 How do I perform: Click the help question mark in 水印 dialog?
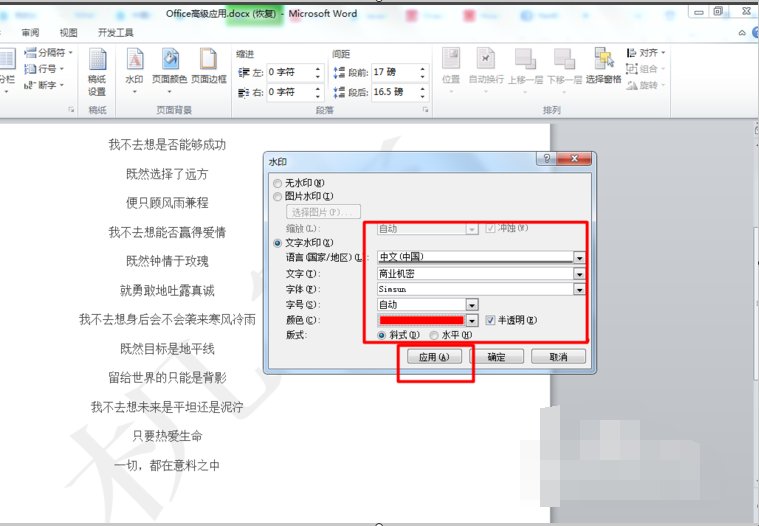(x=546, y=158)
